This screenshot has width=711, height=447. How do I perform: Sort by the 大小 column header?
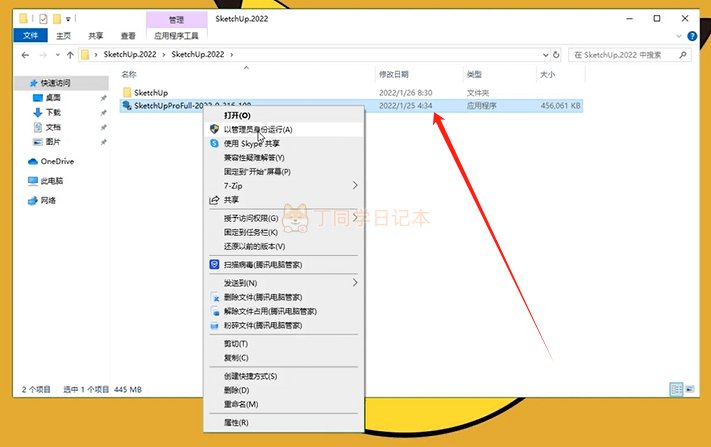click(547, 74)
